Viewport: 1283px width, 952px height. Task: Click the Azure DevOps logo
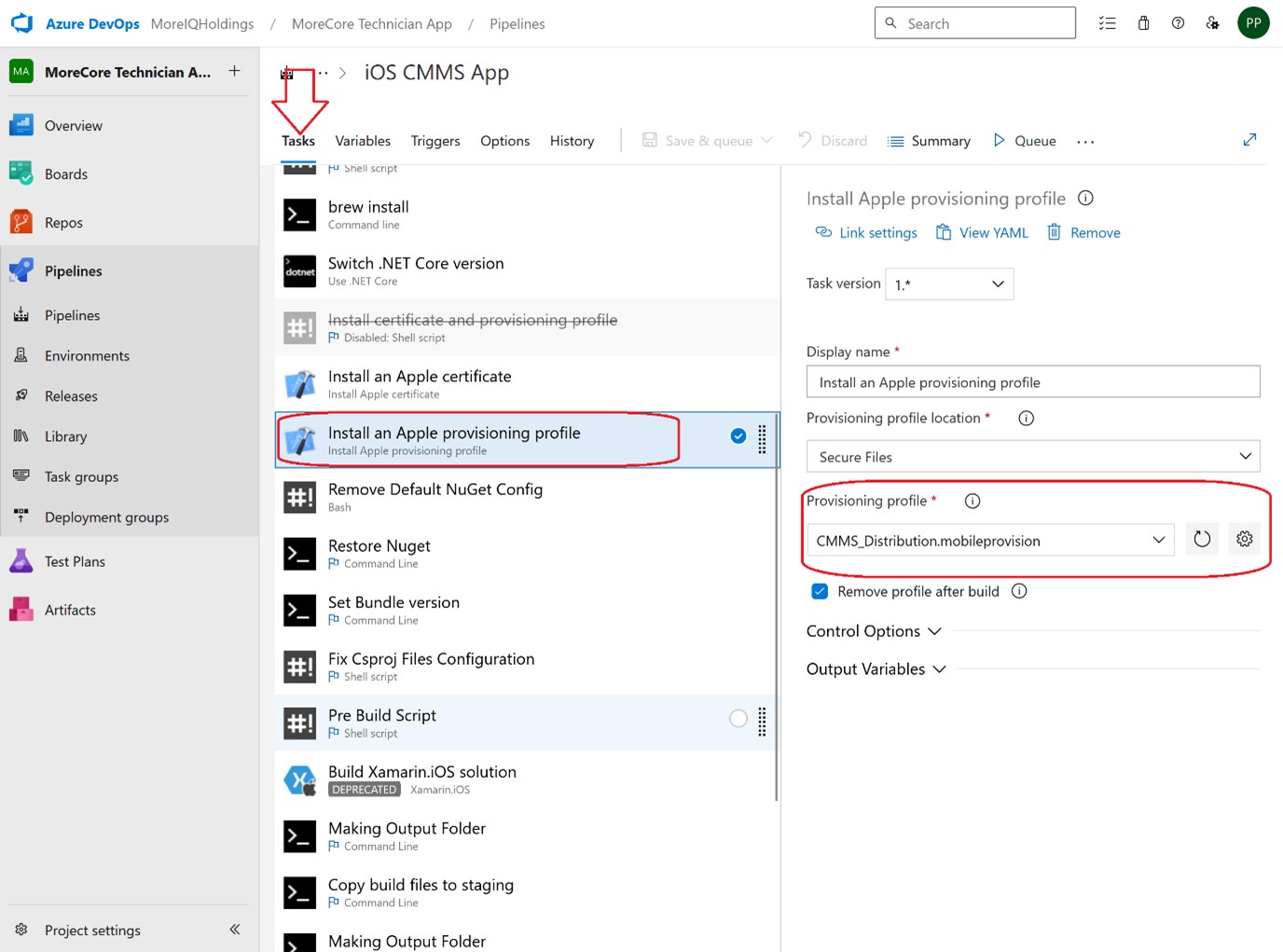21,23
